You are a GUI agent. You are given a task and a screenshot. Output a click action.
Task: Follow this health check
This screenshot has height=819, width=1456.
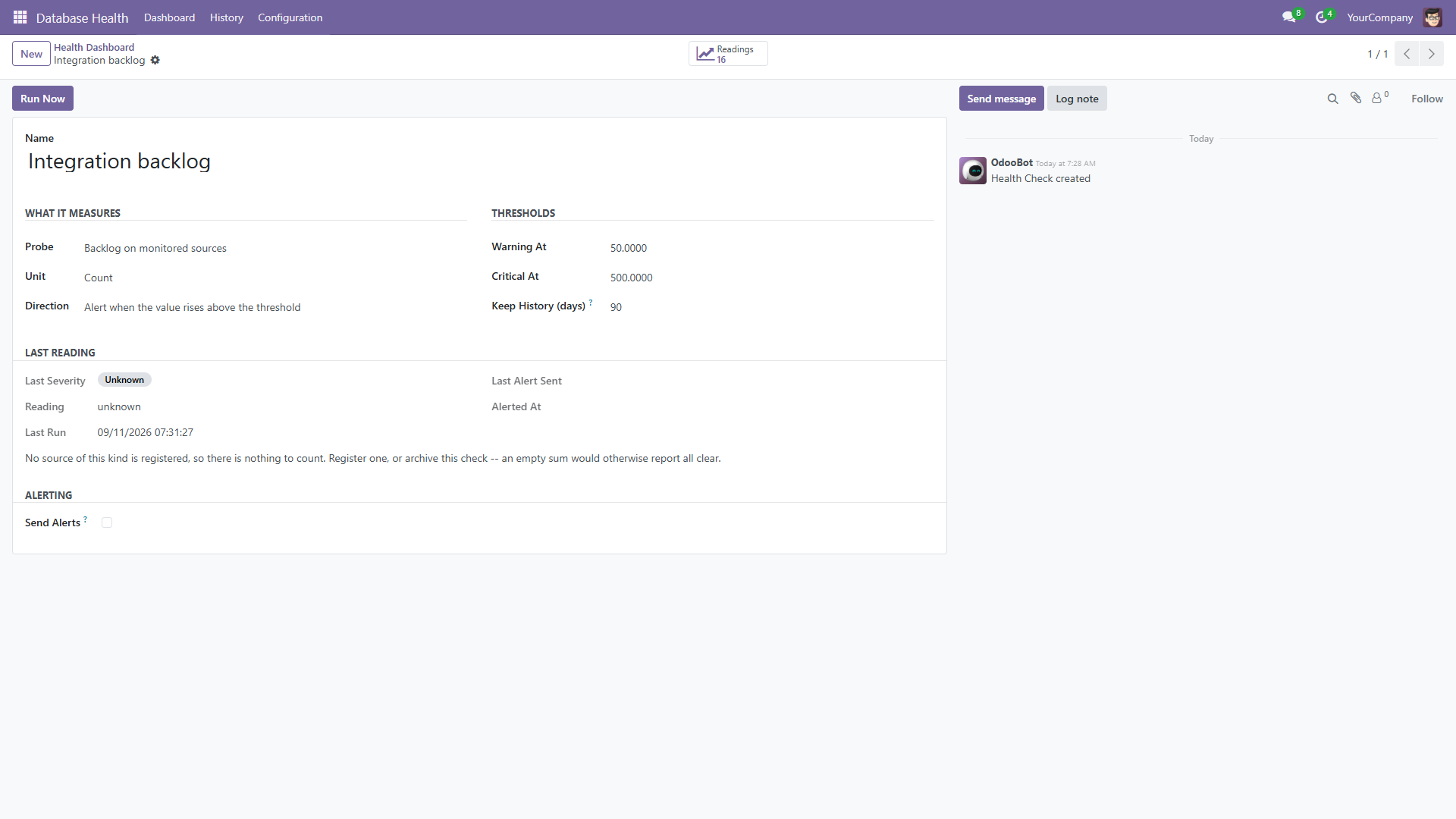[x=1426, y=99]
